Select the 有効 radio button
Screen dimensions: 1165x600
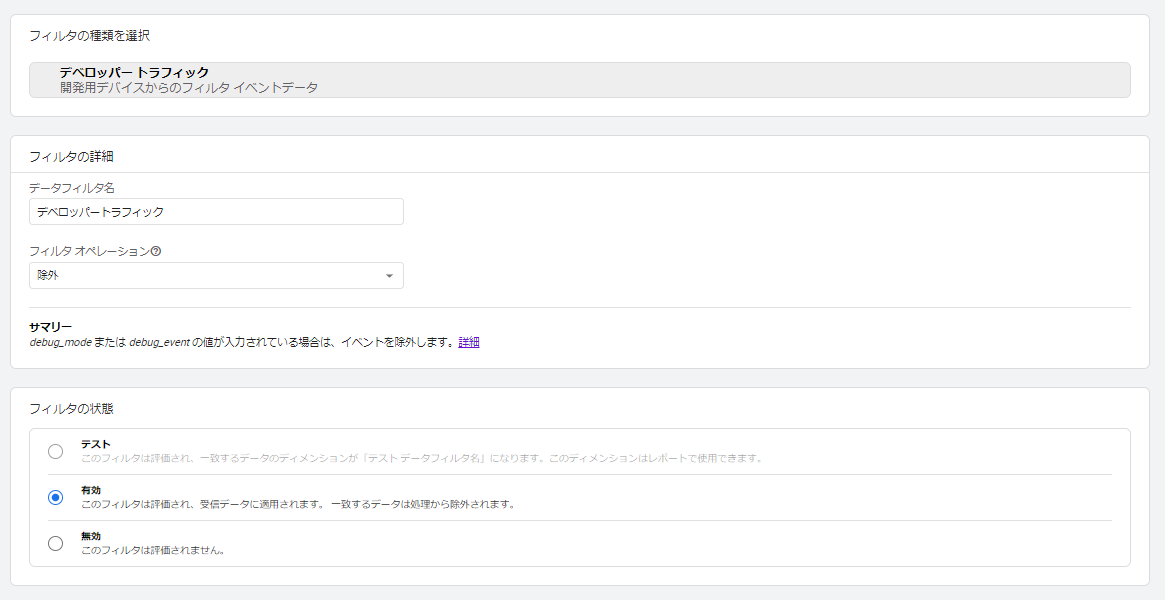pyautogui.click(x=56, y=497)
